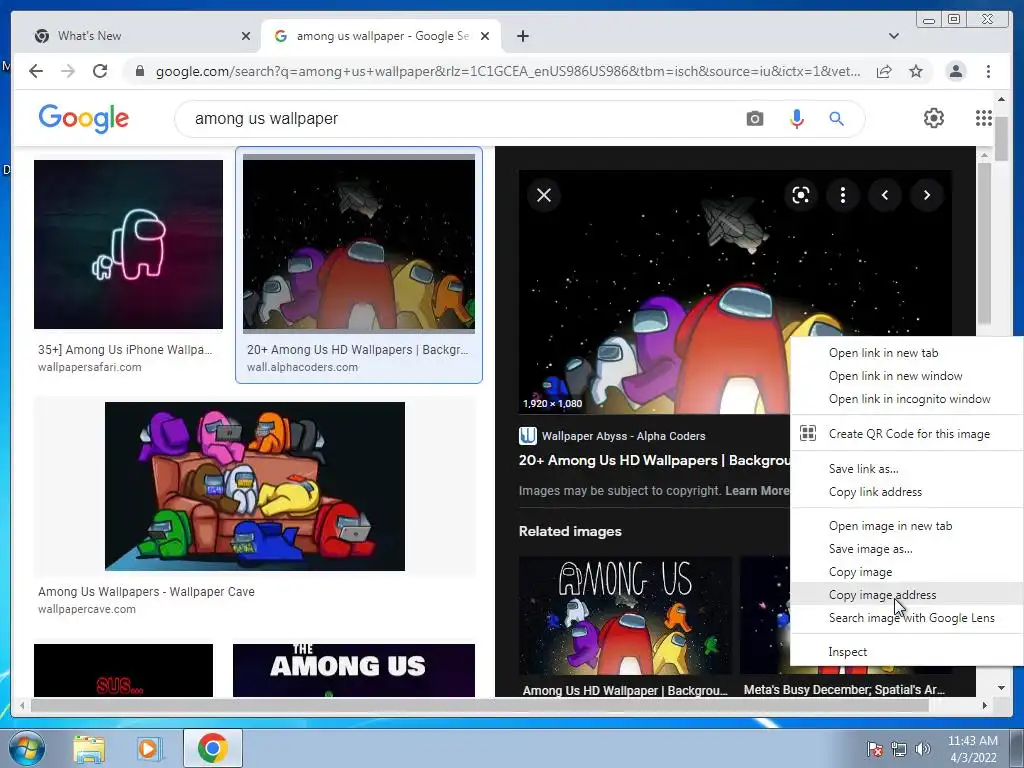Viewport: 1024px width, 768px height.
Task: Click the lock icon in address bar
Action: (140, 71)
